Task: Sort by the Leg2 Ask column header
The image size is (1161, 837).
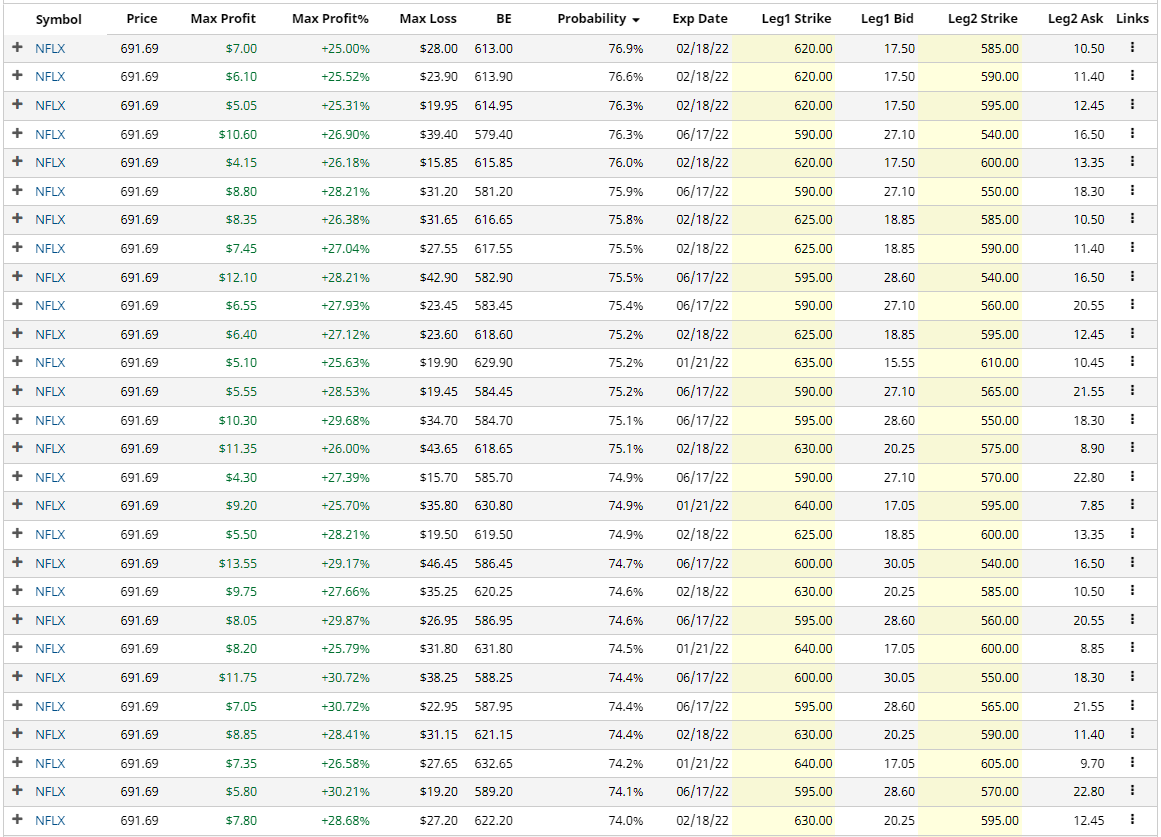Action: tap(1075, 19)
